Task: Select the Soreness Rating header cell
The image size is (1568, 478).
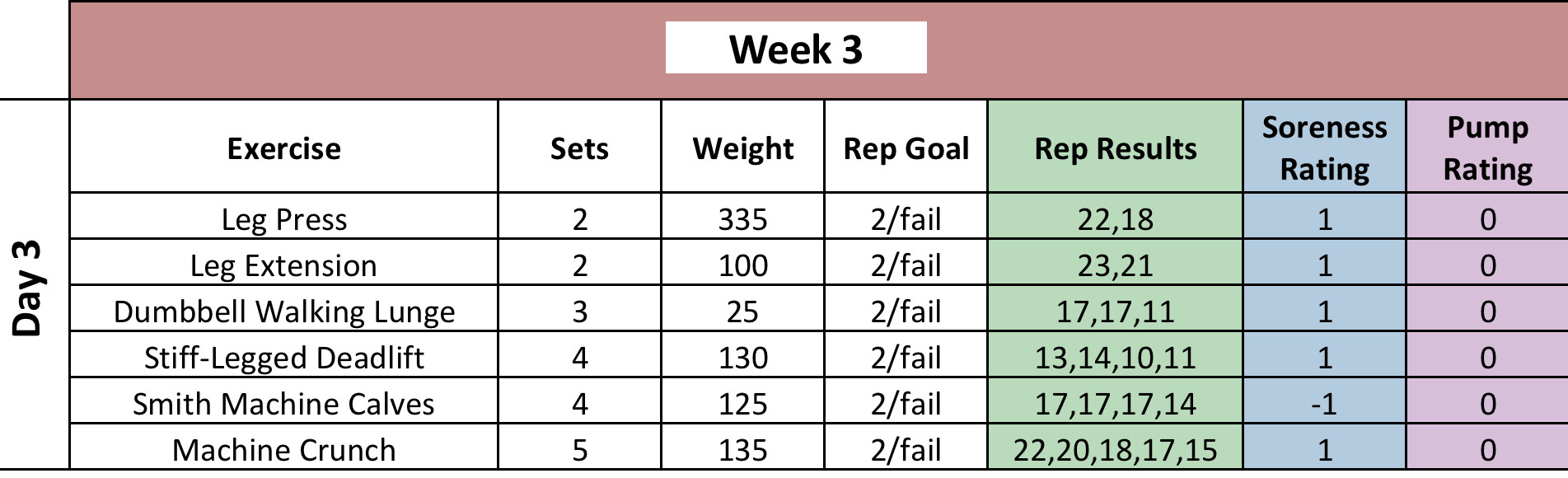Action: pos(1324,148)
